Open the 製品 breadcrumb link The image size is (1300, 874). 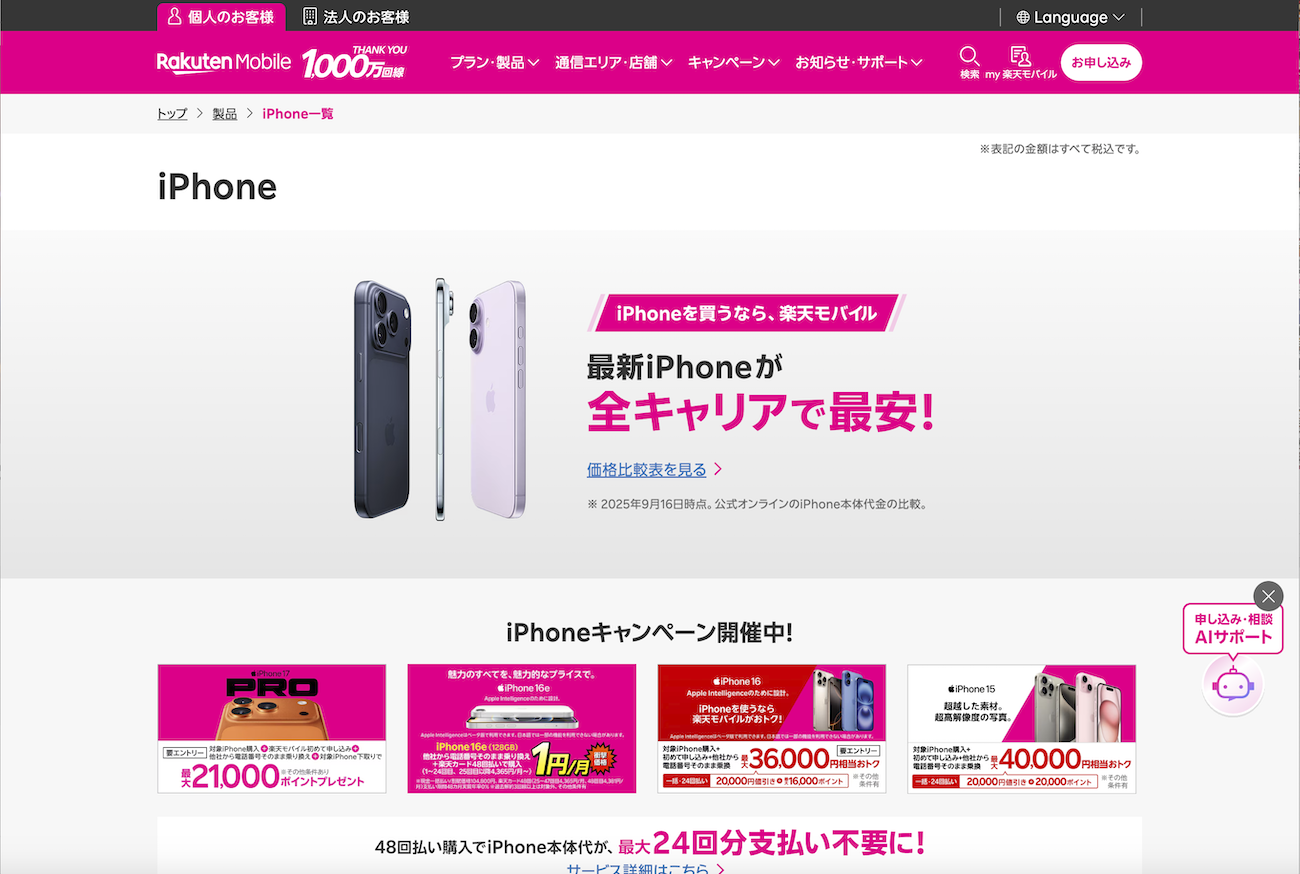pyautogui.click(x=225, y=114)
